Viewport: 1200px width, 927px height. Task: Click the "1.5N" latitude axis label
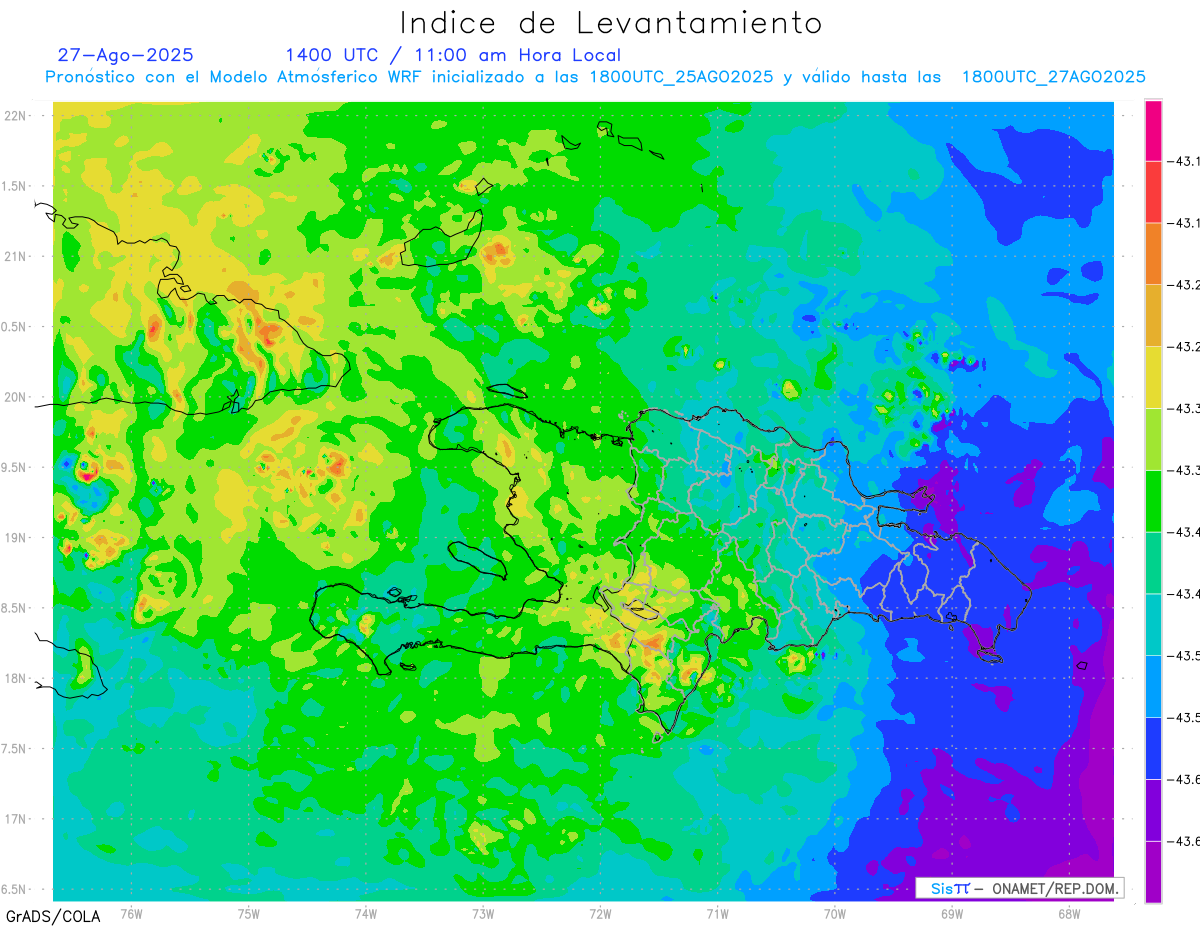16,186
